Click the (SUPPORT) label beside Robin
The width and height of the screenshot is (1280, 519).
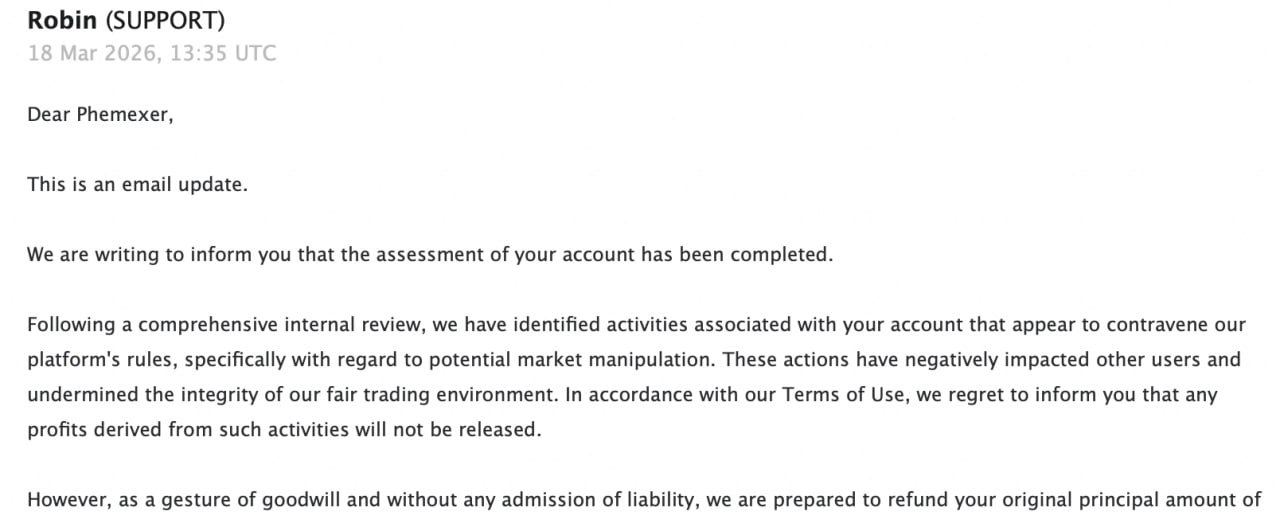pos(165,20)
